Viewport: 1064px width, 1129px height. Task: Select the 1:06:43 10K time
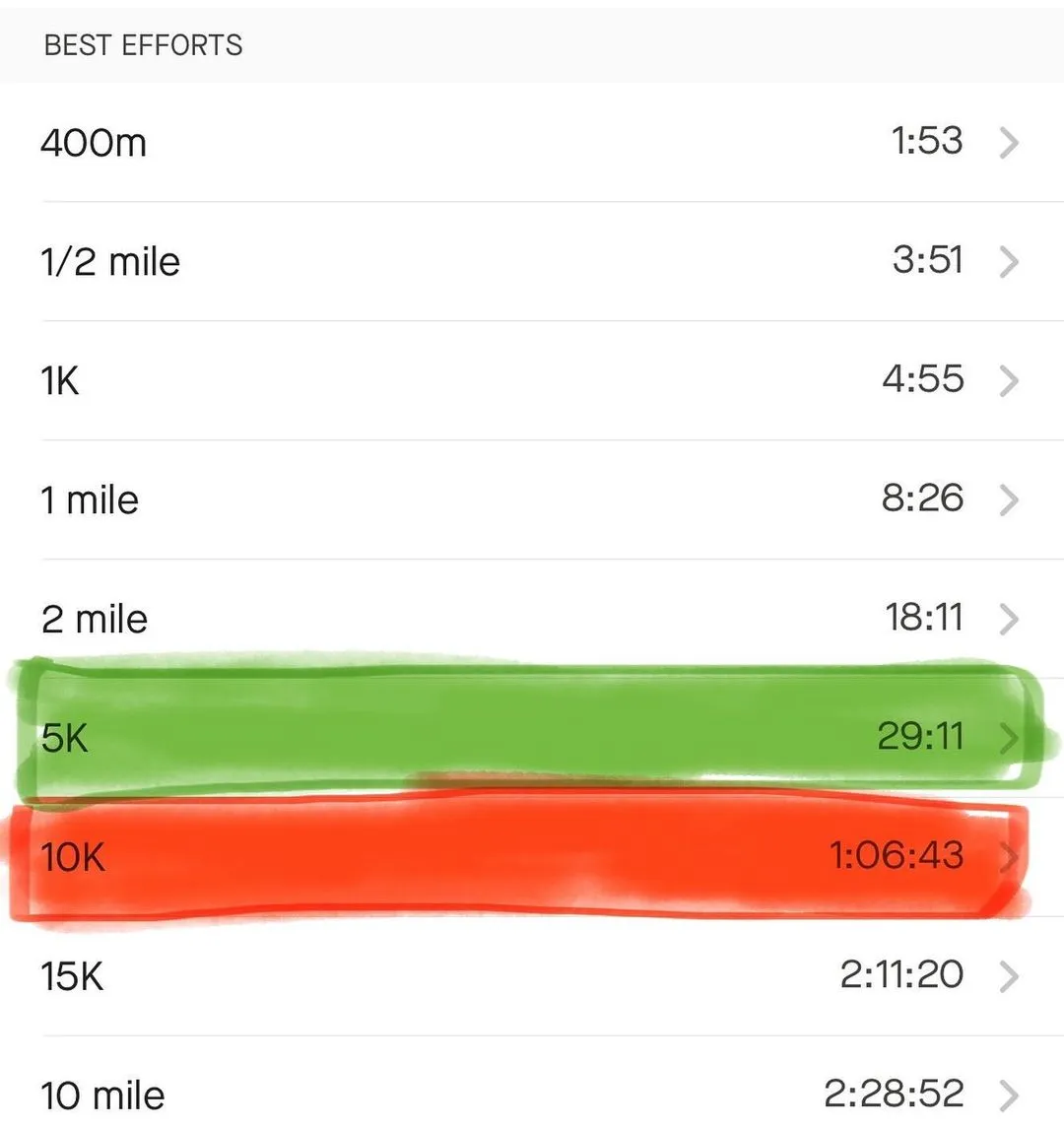click(x=897, y=855)
